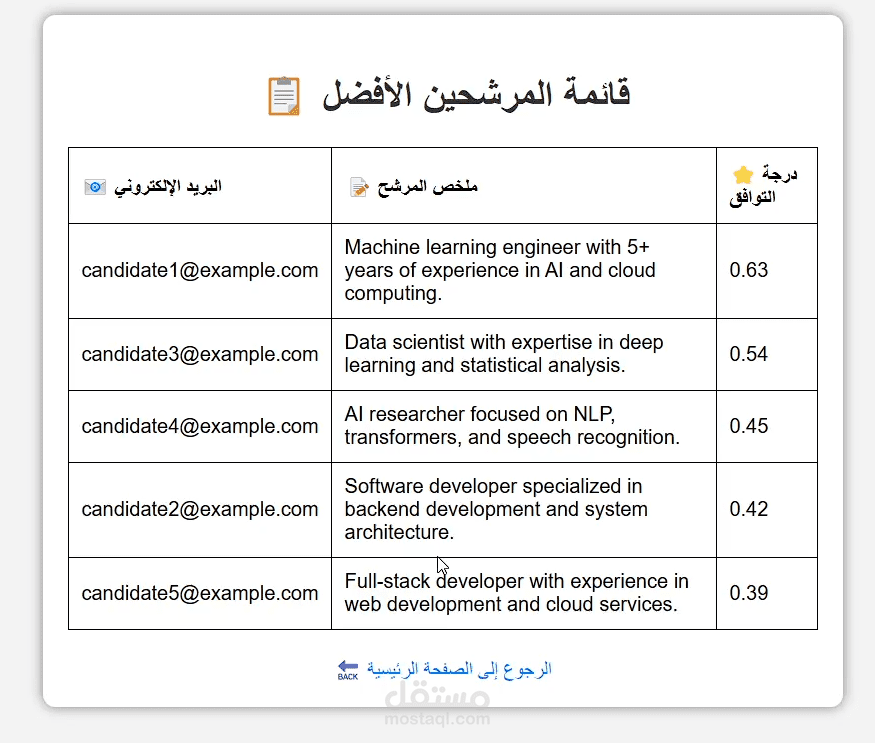Screen dimensions: 875x743
Task: Click the Data scientist summary text
Action: tap(504, 354)
